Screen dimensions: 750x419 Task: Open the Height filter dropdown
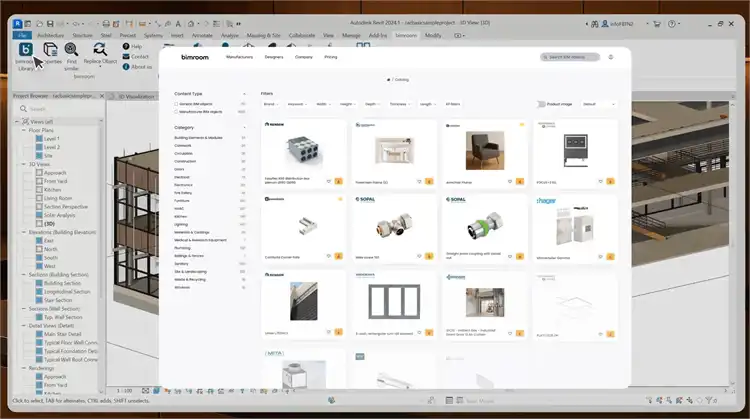(348, 104)
